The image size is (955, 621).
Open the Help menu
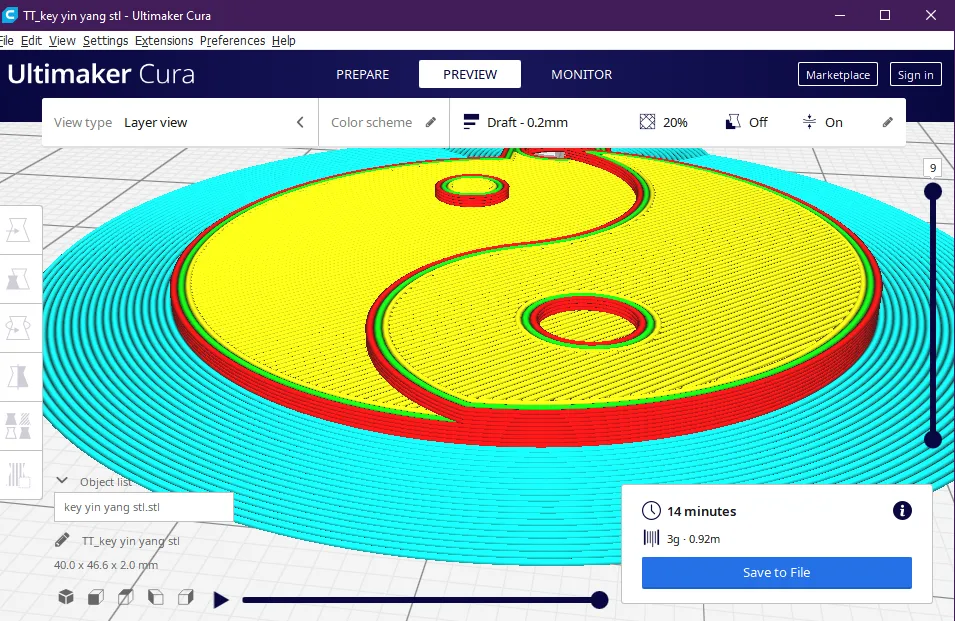[284, 41]
